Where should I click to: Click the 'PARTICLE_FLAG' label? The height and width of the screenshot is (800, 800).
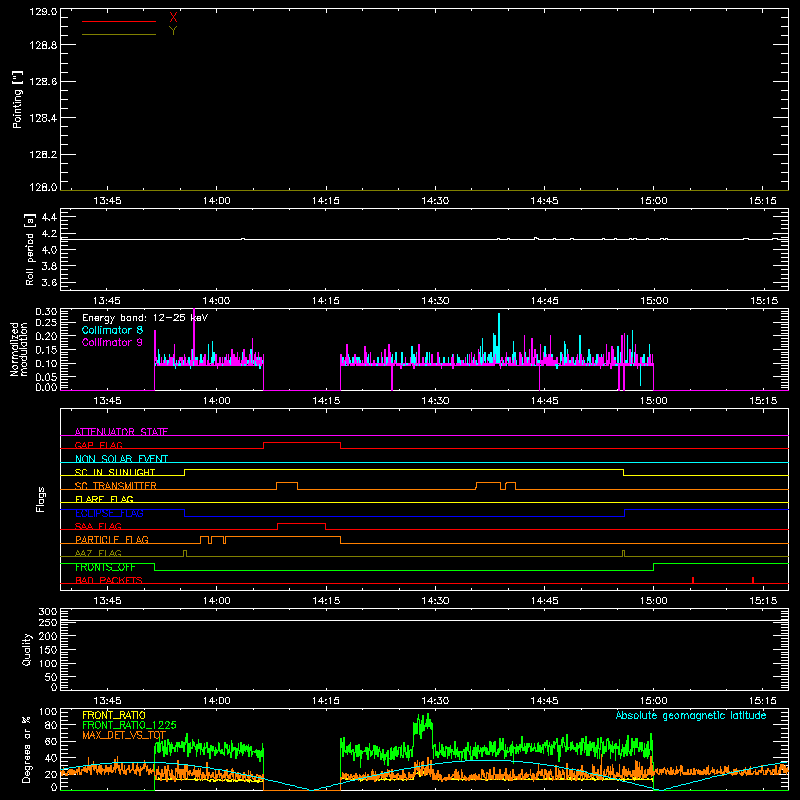point(112,539)
